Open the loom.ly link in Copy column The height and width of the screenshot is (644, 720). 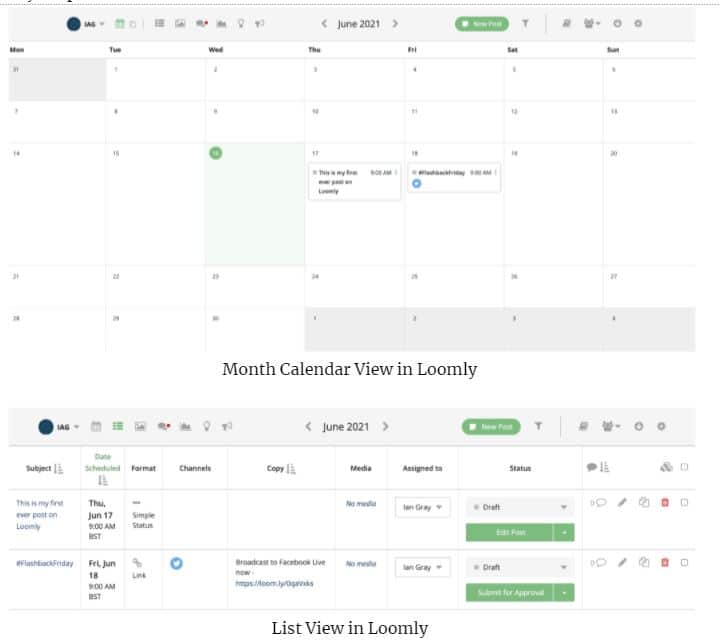pyautogui.click(x=274, y=583)
